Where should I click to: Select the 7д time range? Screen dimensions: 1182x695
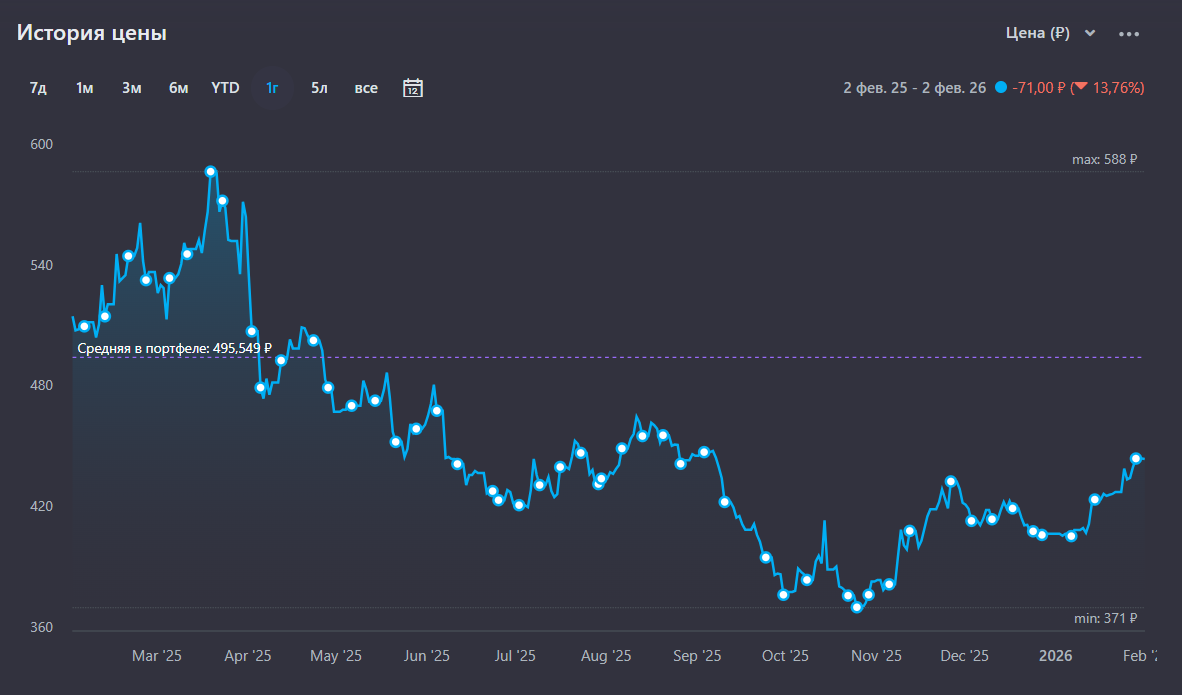(x=38, y=88)
